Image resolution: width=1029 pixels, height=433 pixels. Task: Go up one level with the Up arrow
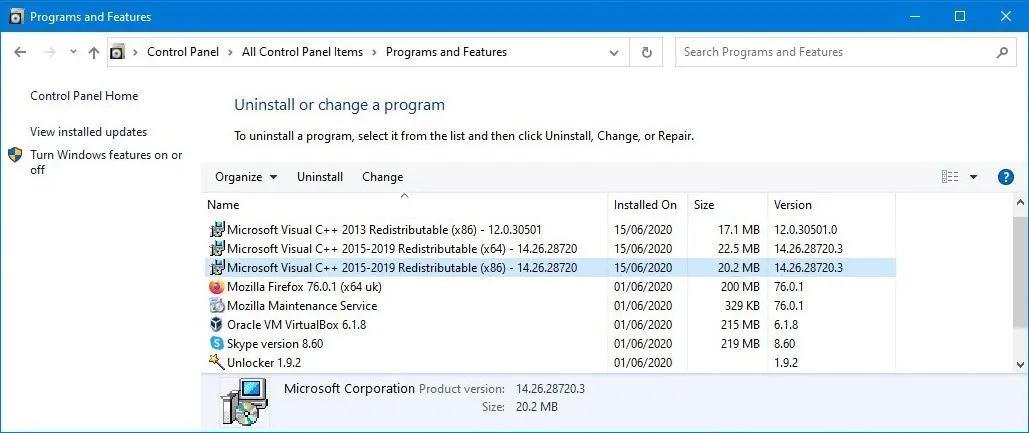click(94, 52)
